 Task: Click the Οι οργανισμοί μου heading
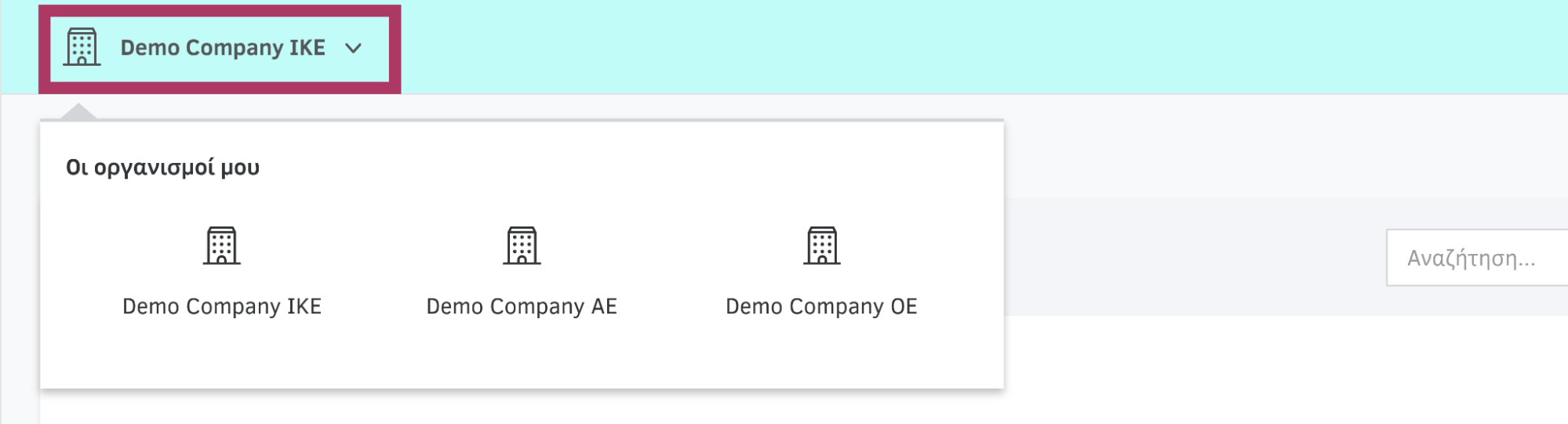click(x=163, y=168)
